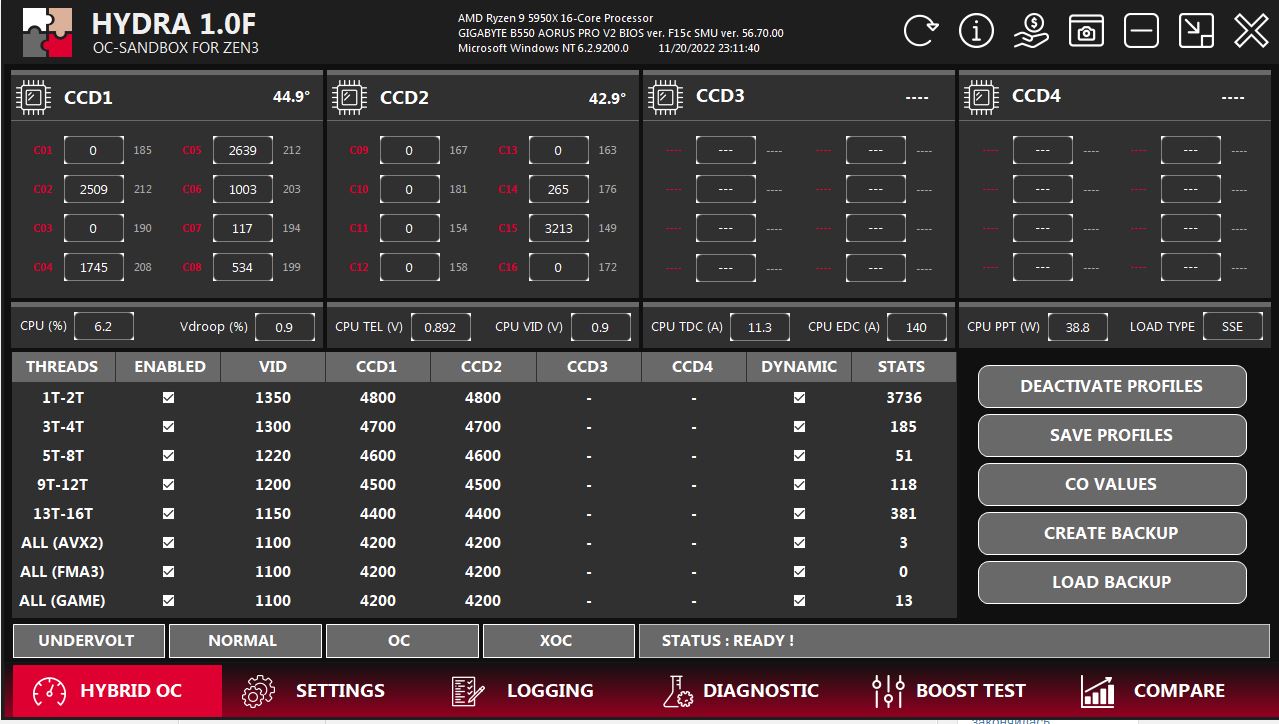This screenshot has width=1279, height=724.
Task: Click the THREADS column header
Action: [x=63, y=366]
